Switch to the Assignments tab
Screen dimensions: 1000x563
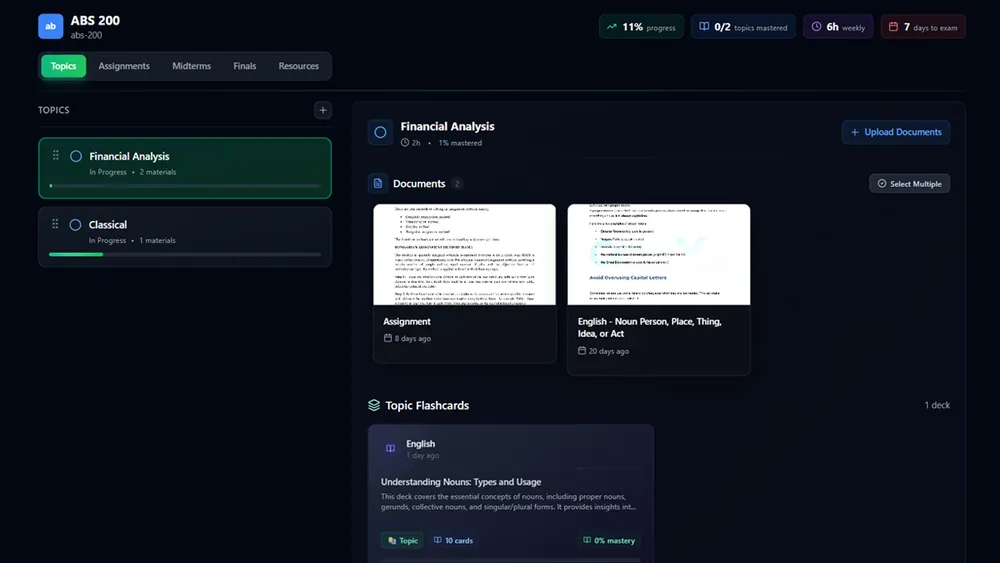tap(124, 66)
